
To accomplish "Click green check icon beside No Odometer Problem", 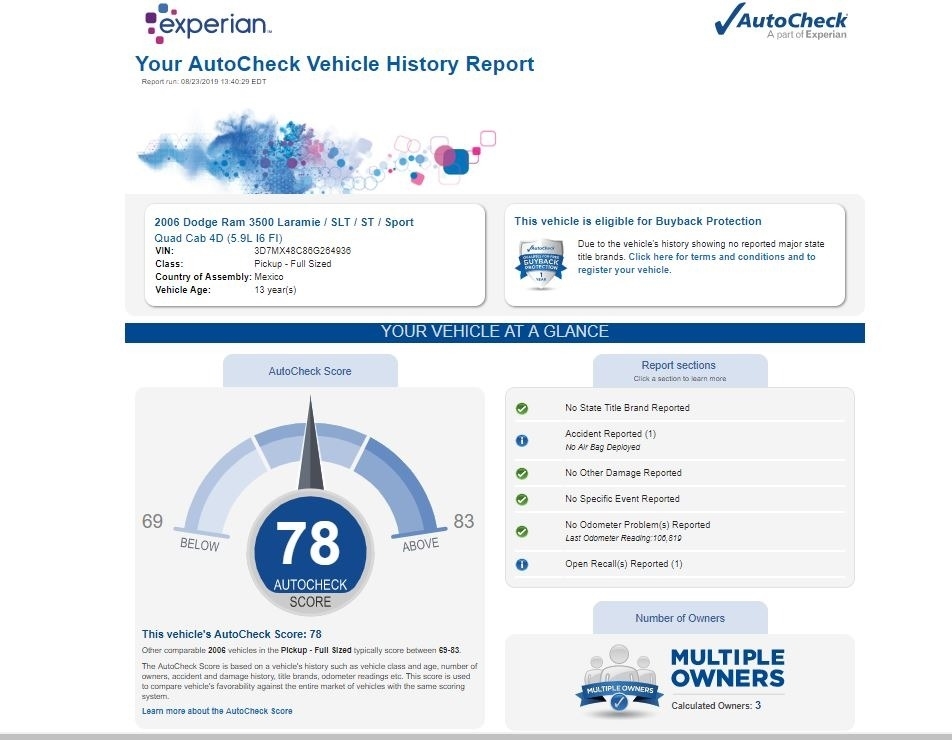I will click(x=521, y=531).
